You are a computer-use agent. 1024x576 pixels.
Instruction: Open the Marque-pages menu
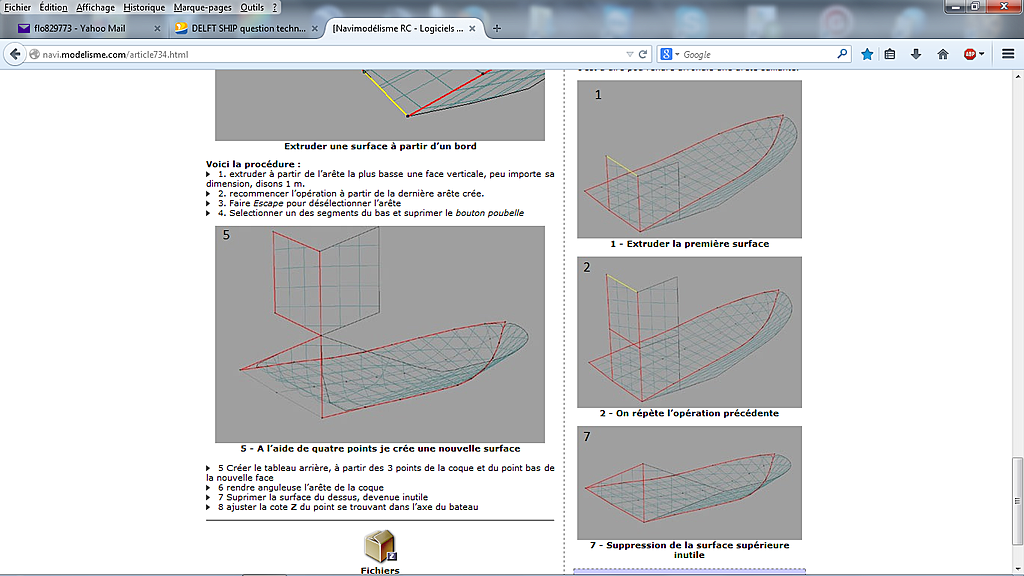(202, 7)
